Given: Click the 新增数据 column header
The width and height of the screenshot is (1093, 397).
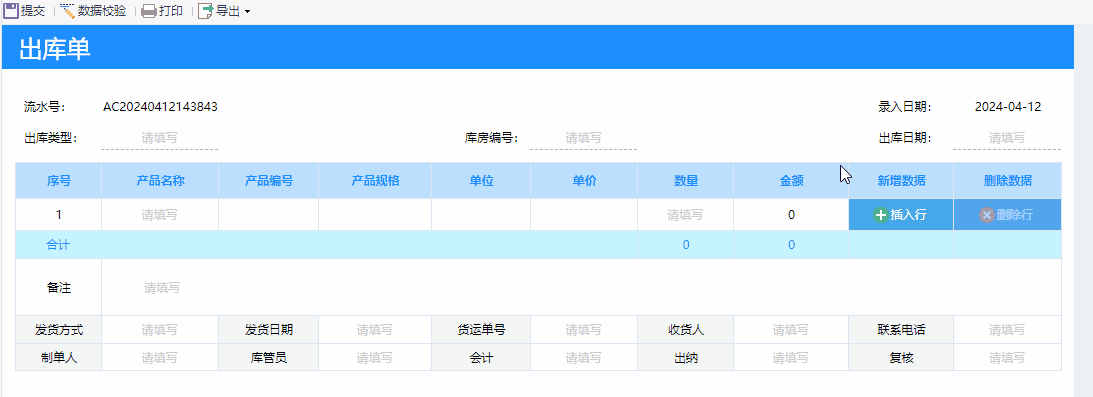Looking at the screenshot, I should (x=901, y=180).
